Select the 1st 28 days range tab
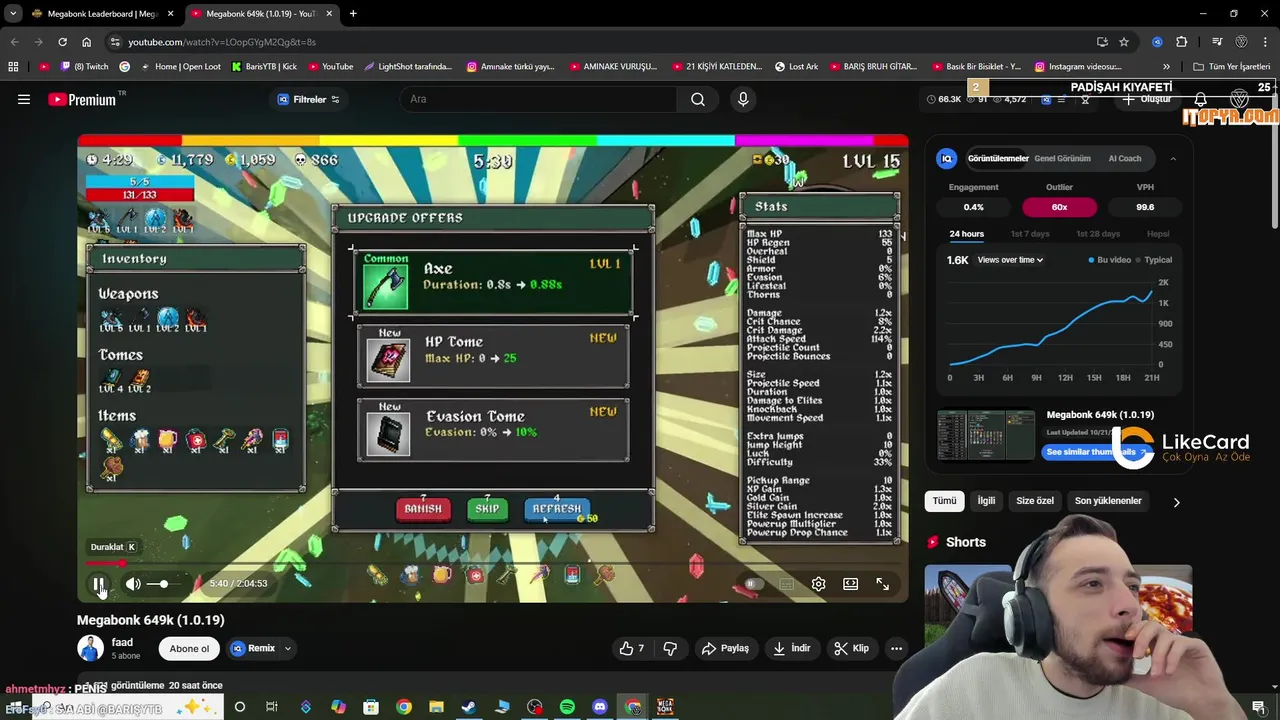 pyautogui.click(x=1098, y=234)
